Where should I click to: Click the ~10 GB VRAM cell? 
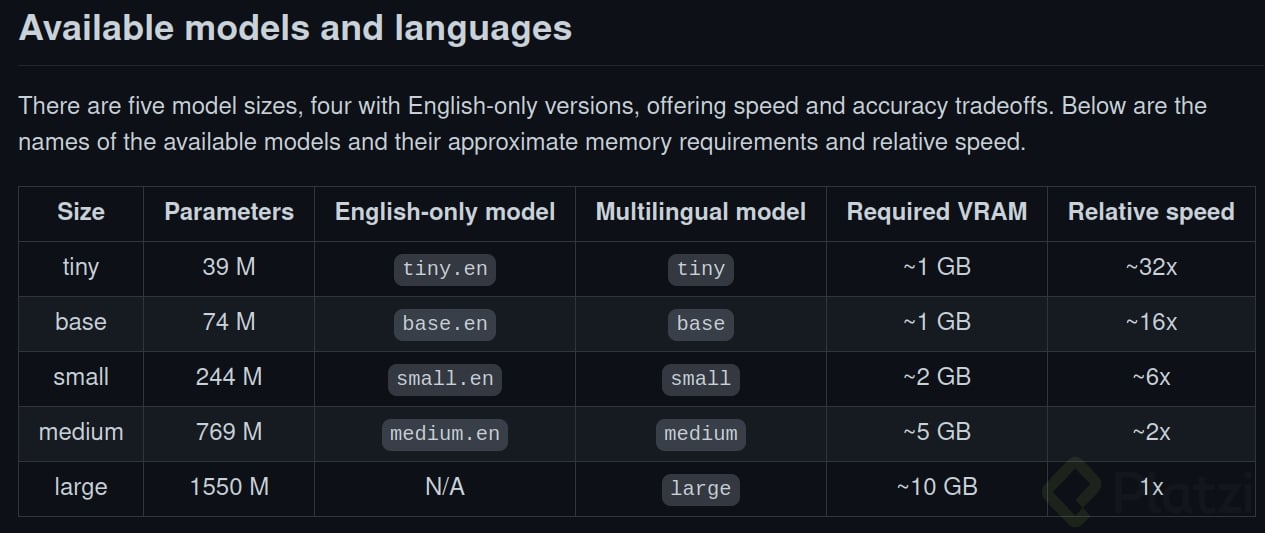(937, 487)
